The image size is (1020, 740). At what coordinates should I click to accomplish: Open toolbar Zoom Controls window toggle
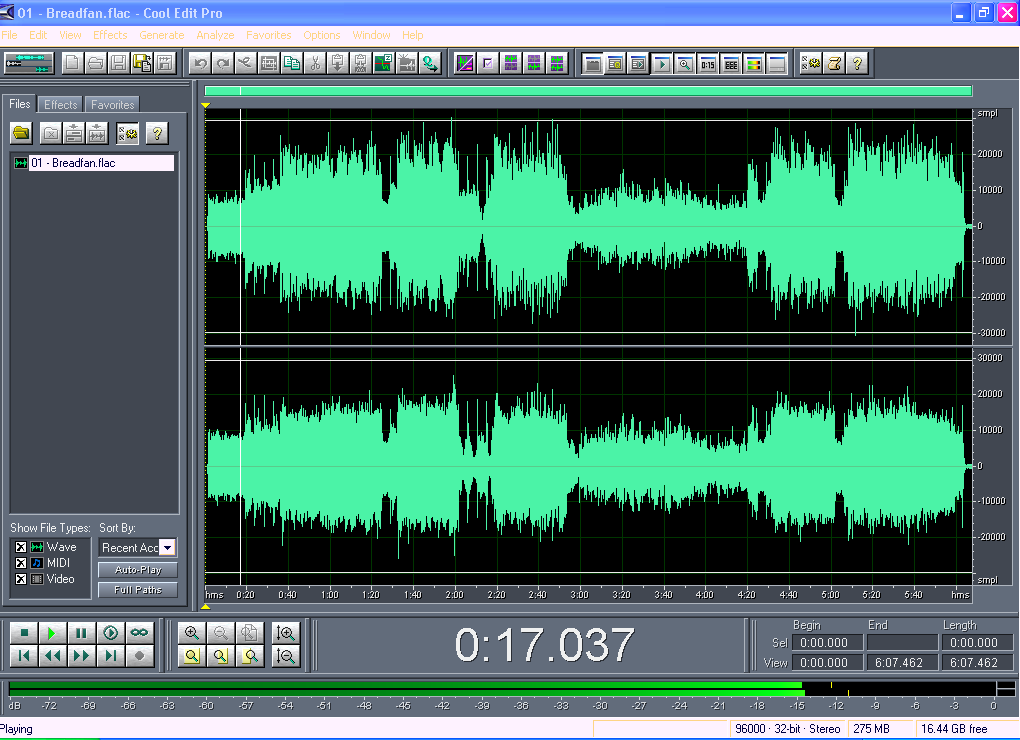click(684, 63)
